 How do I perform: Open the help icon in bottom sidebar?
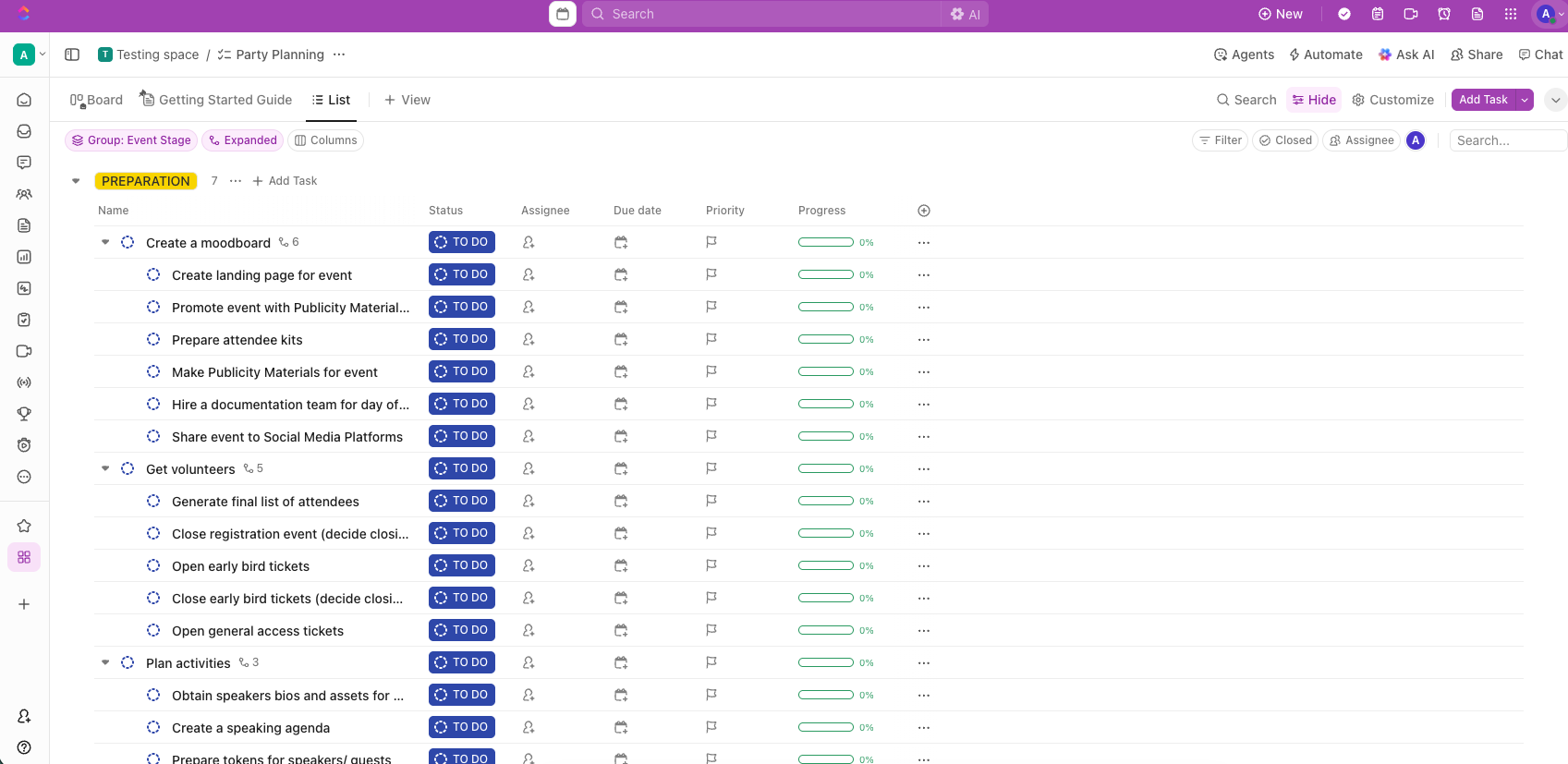pos(24,747)
